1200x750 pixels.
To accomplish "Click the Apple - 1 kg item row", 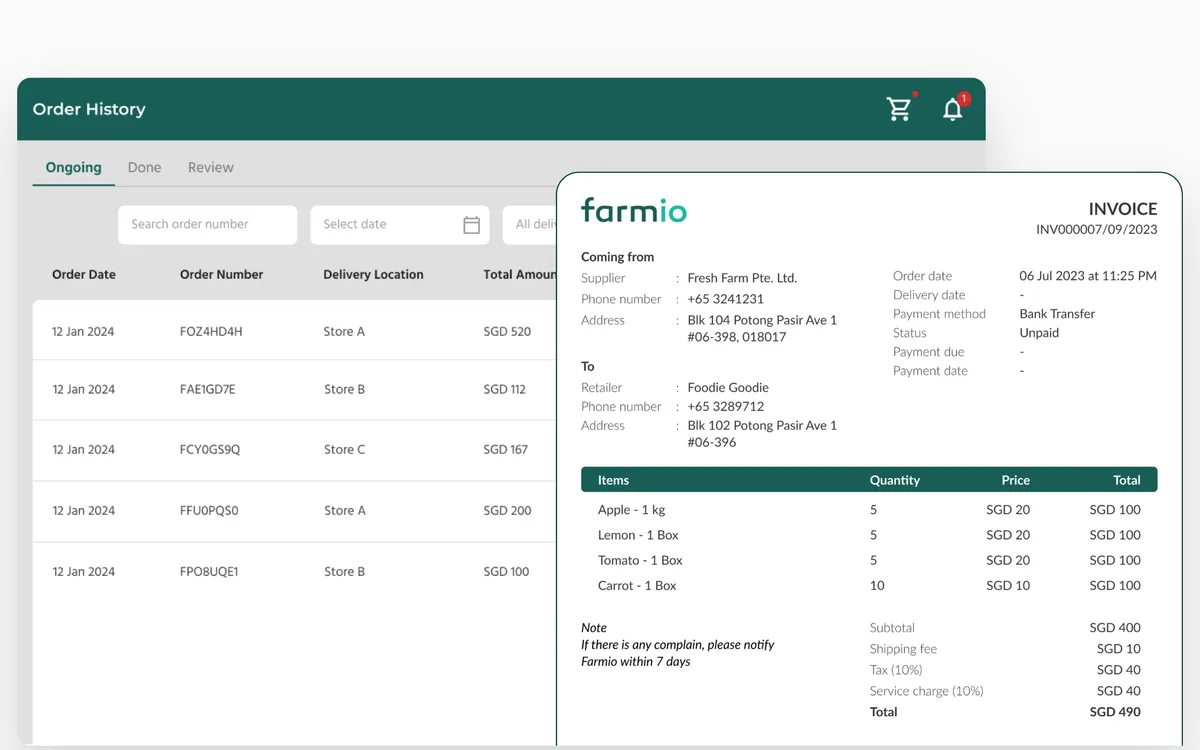I will coord(869,509).
